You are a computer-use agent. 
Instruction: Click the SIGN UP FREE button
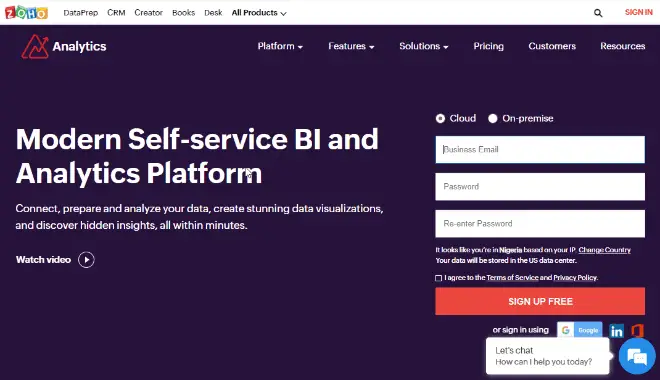[540, 301]
